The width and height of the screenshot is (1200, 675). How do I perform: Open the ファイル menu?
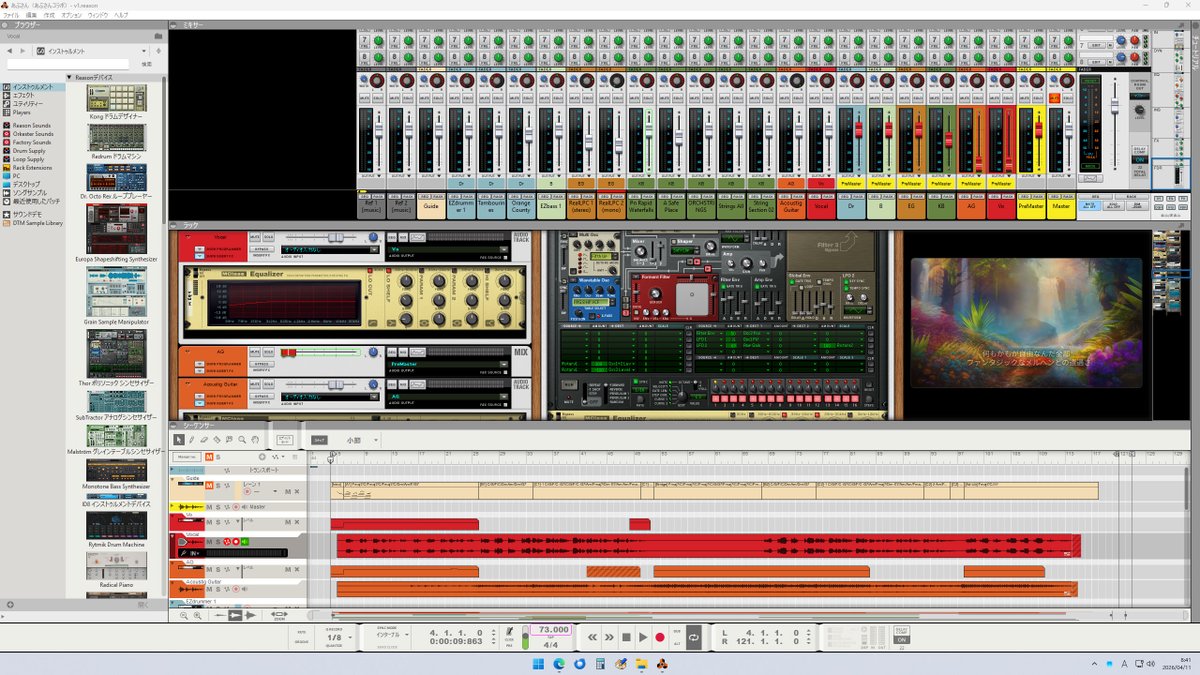point(11,16)
